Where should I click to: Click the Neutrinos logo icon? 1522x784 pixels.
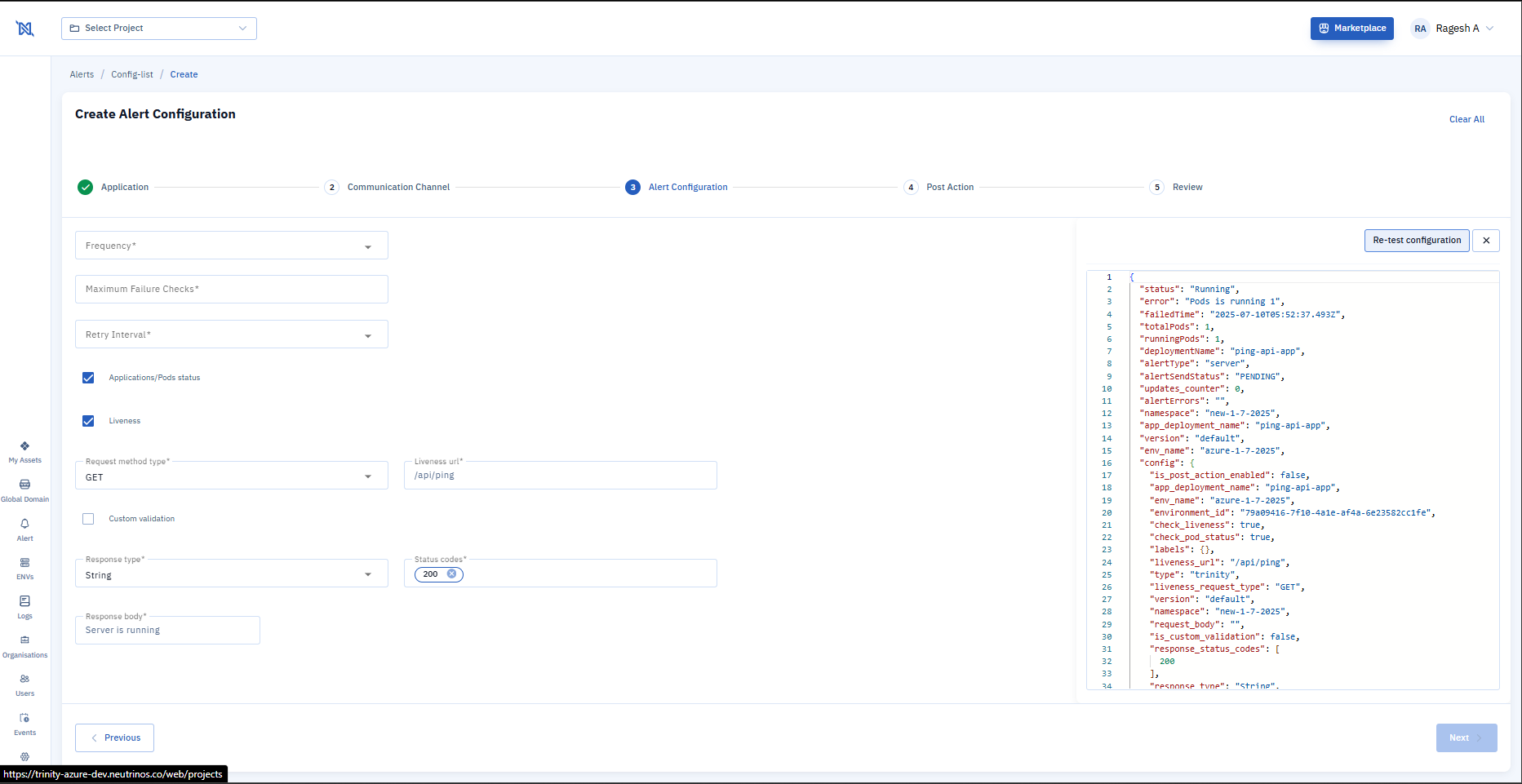click(x=25, y=29)
